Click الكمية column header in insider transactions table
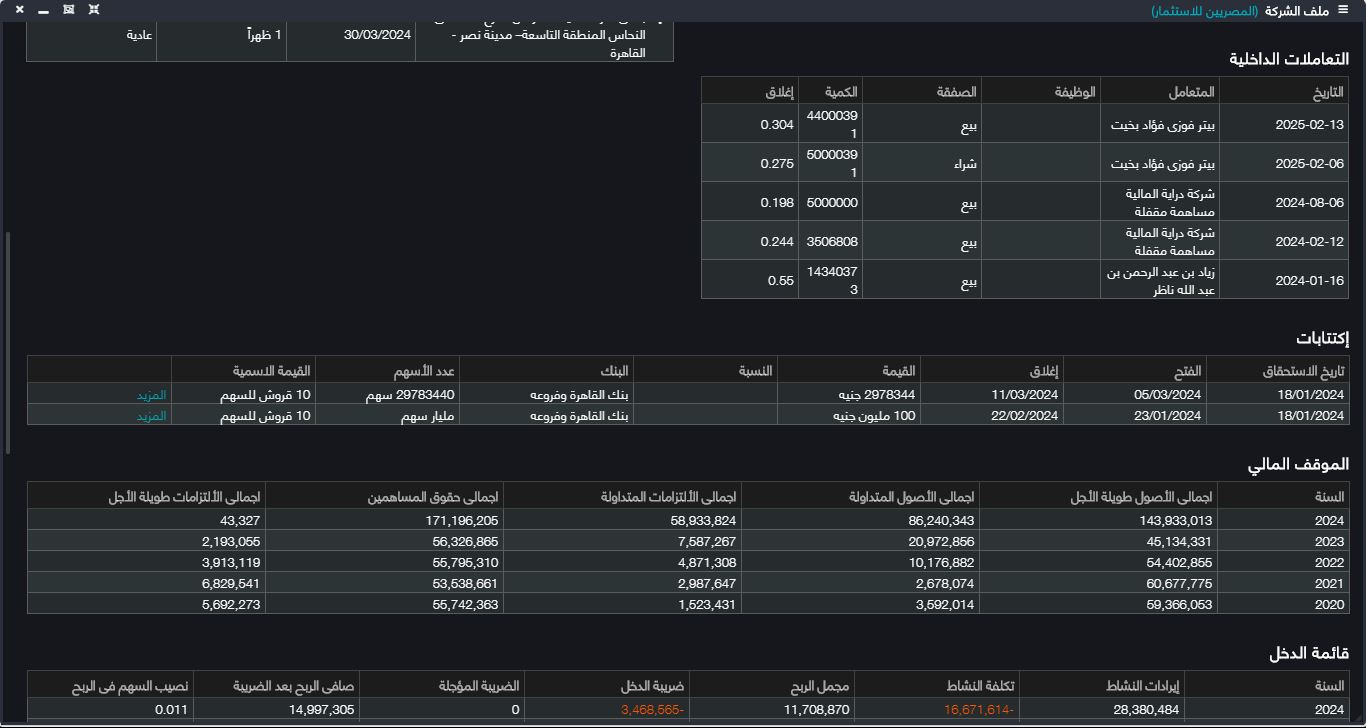 [x=841, y=92]
